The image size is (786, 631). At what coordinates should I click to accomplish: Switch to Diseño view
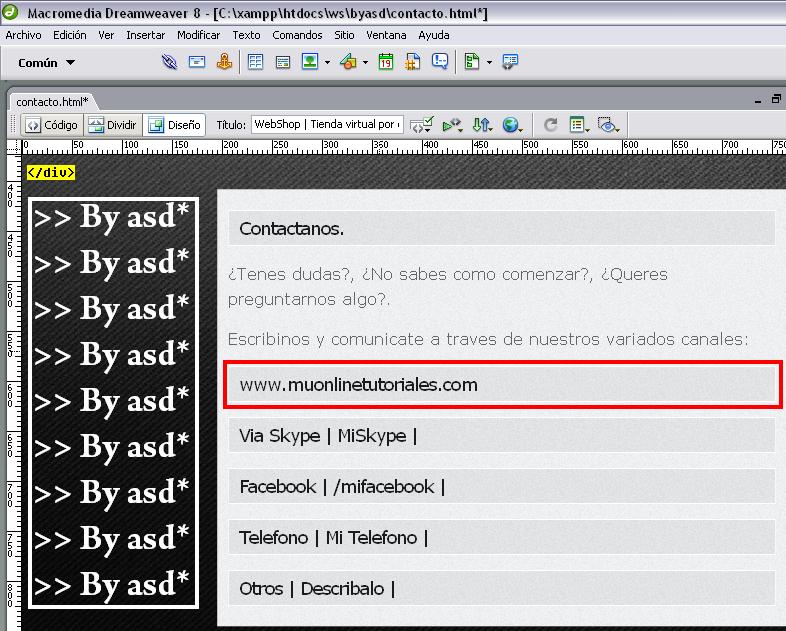tap(174, 125)
